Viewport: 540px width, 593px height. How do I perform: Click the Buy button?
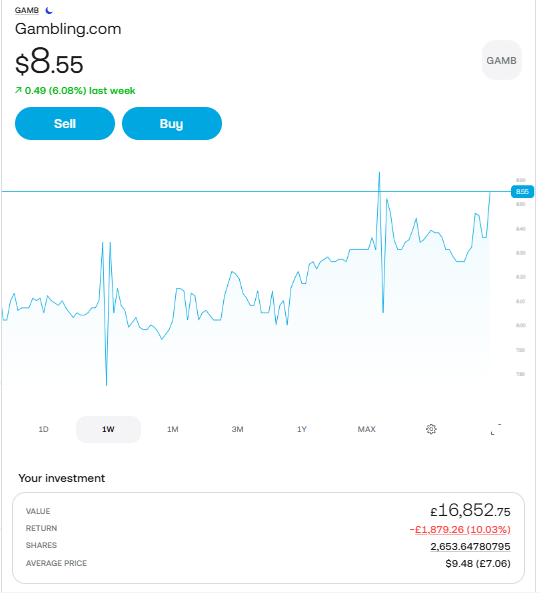172,124
